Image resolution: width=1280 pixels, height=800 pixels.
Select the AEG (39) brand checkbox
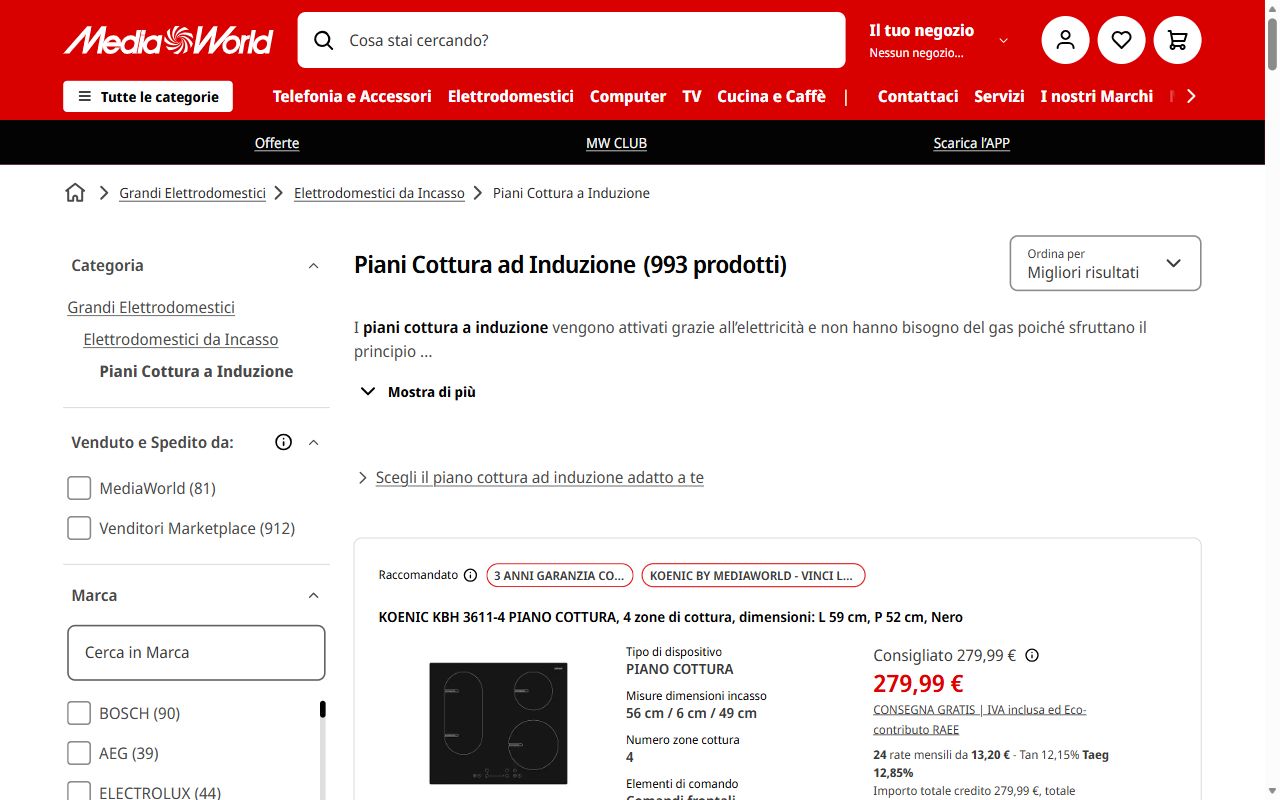[x=79, y=753]
